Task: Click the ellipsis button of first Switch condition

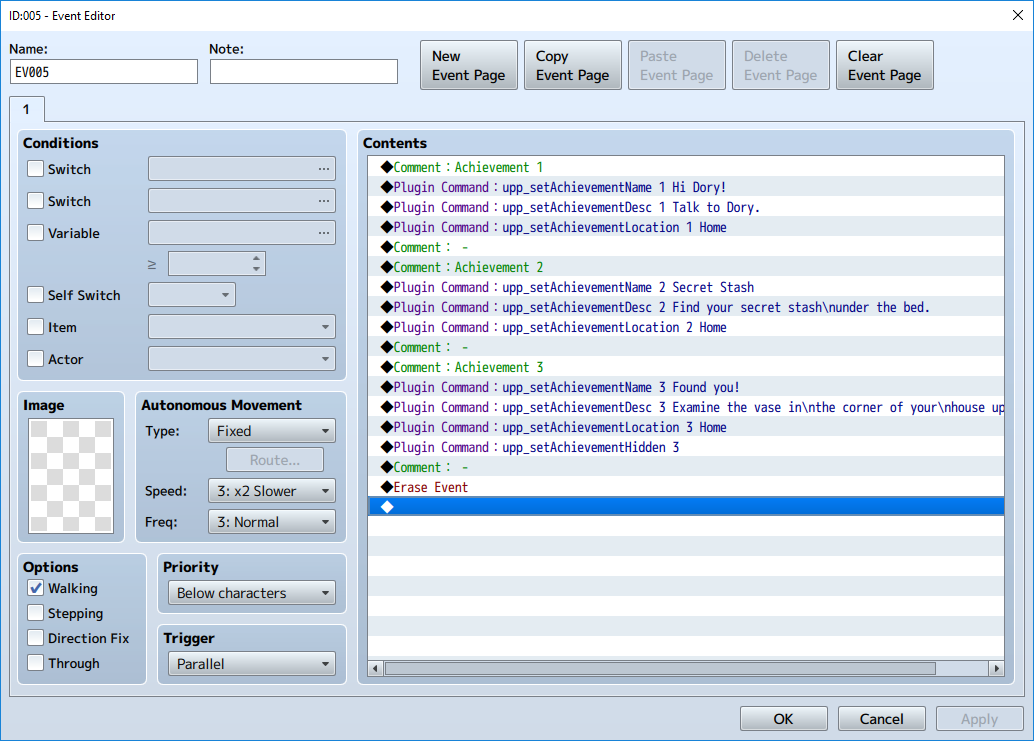Action: [x=323, y=169]
